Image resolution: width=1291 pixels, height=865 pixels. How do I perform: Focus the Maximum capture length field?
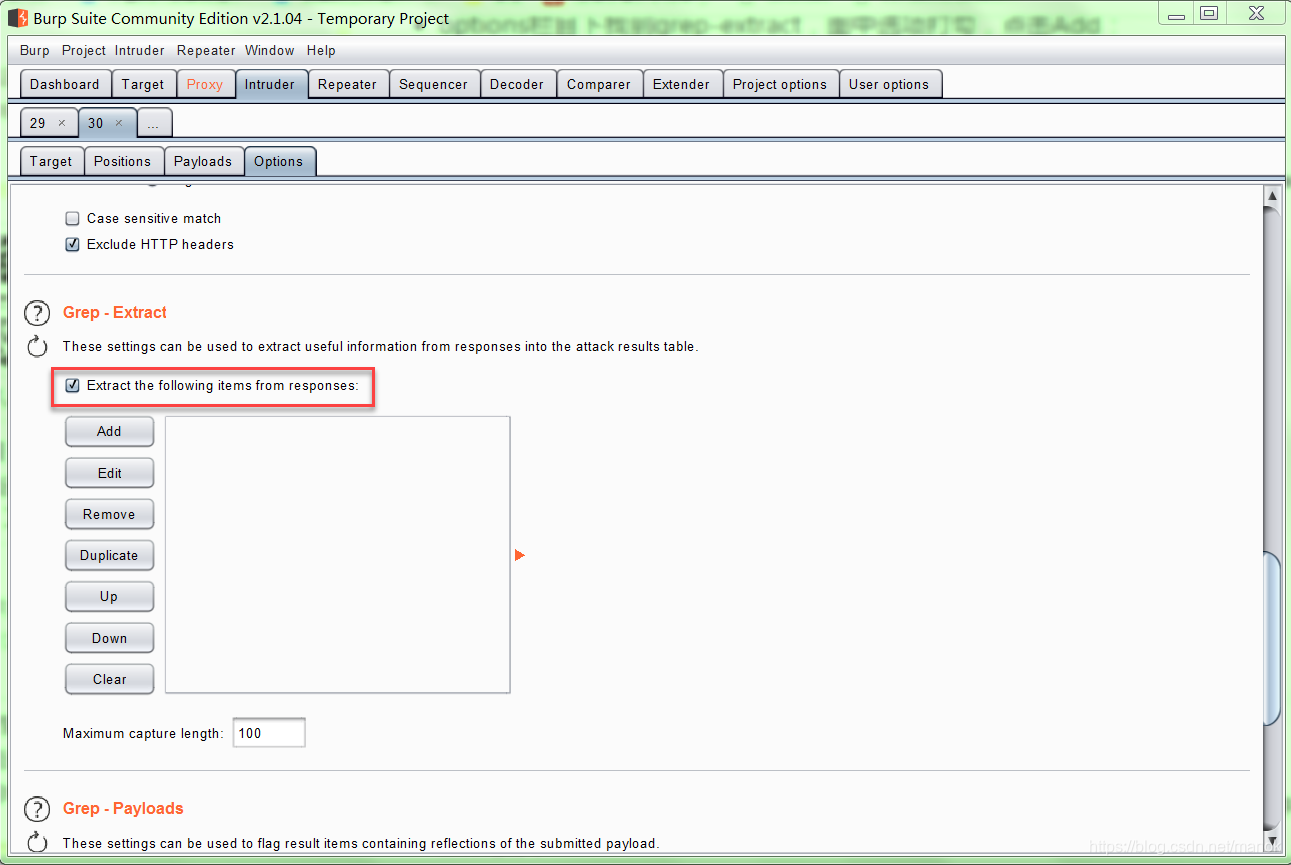(269, 733)
